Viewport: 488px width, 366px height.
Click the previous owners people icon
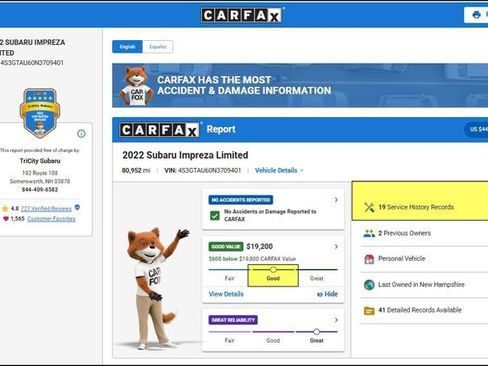click(x=369, y=233)
